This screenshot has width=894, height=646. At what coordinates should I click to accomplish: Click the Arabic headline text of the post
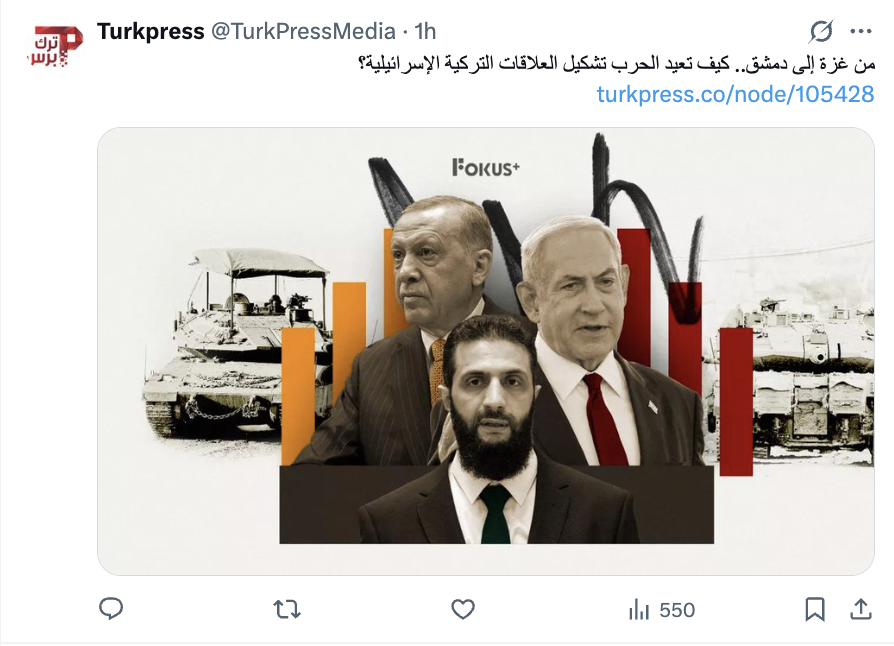pyautogui.click(x=616, y=63)
